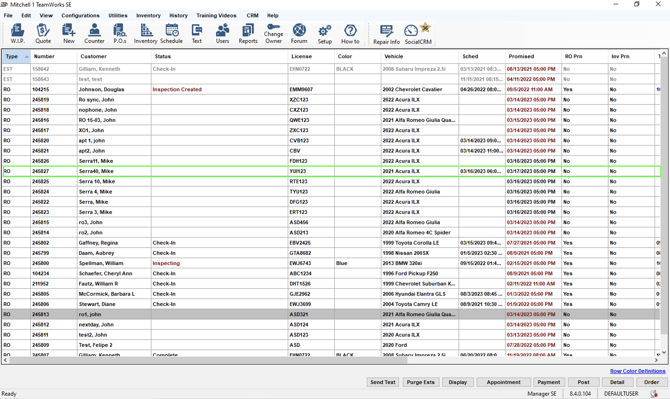Open the Training Videos menu
This screenshot has height=399, width=670.
coord(216,15)
